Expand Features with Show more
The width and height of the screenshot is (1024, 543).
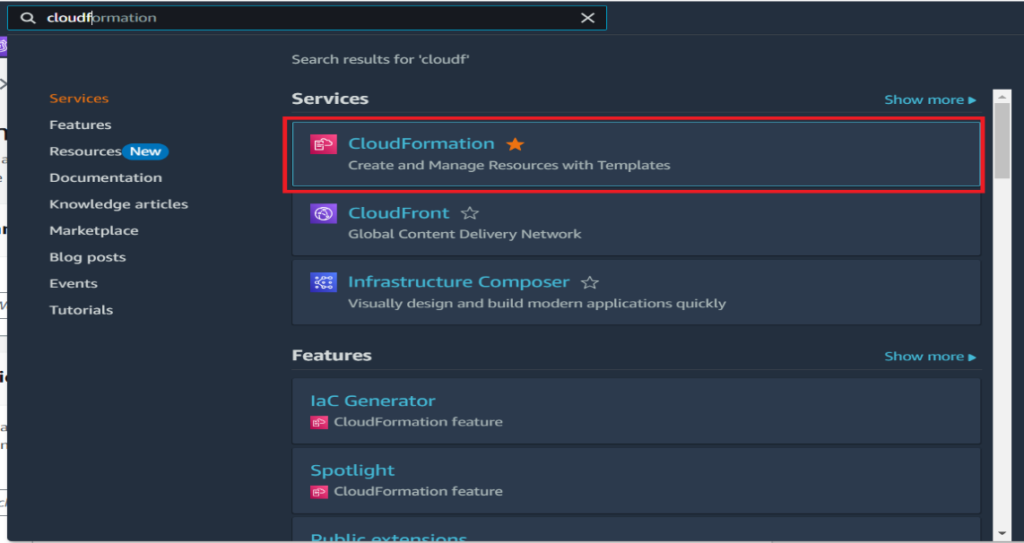click(929, 356)
